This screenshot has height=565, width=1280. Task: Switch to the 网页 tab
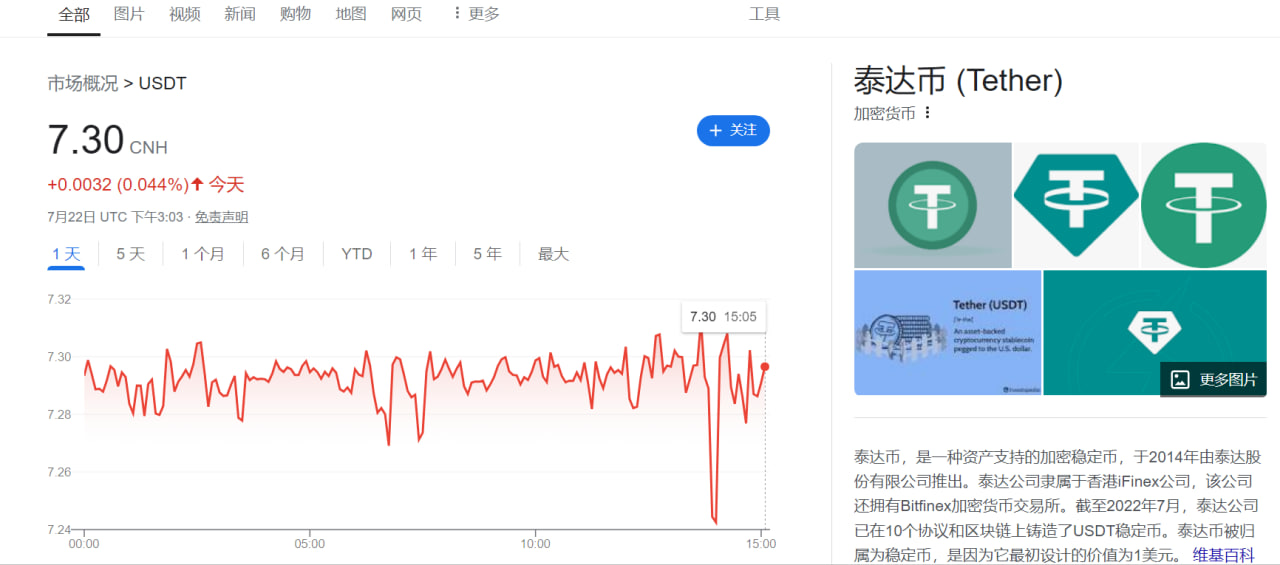click(406, 14)
